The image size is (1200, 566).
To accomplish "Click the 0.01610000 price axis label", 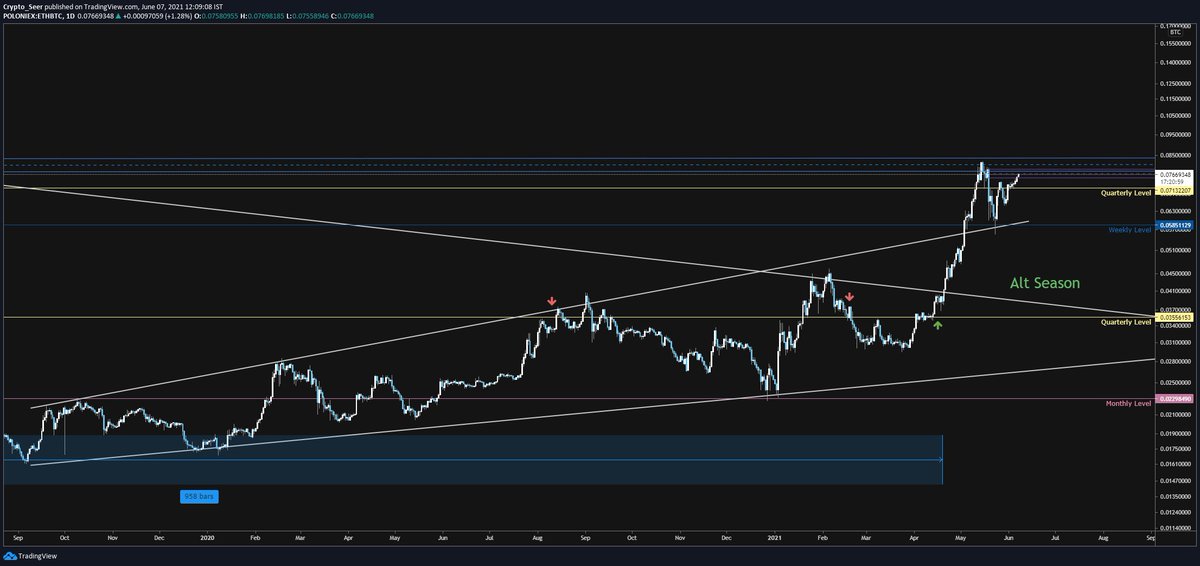I will tap(1175, 465).
